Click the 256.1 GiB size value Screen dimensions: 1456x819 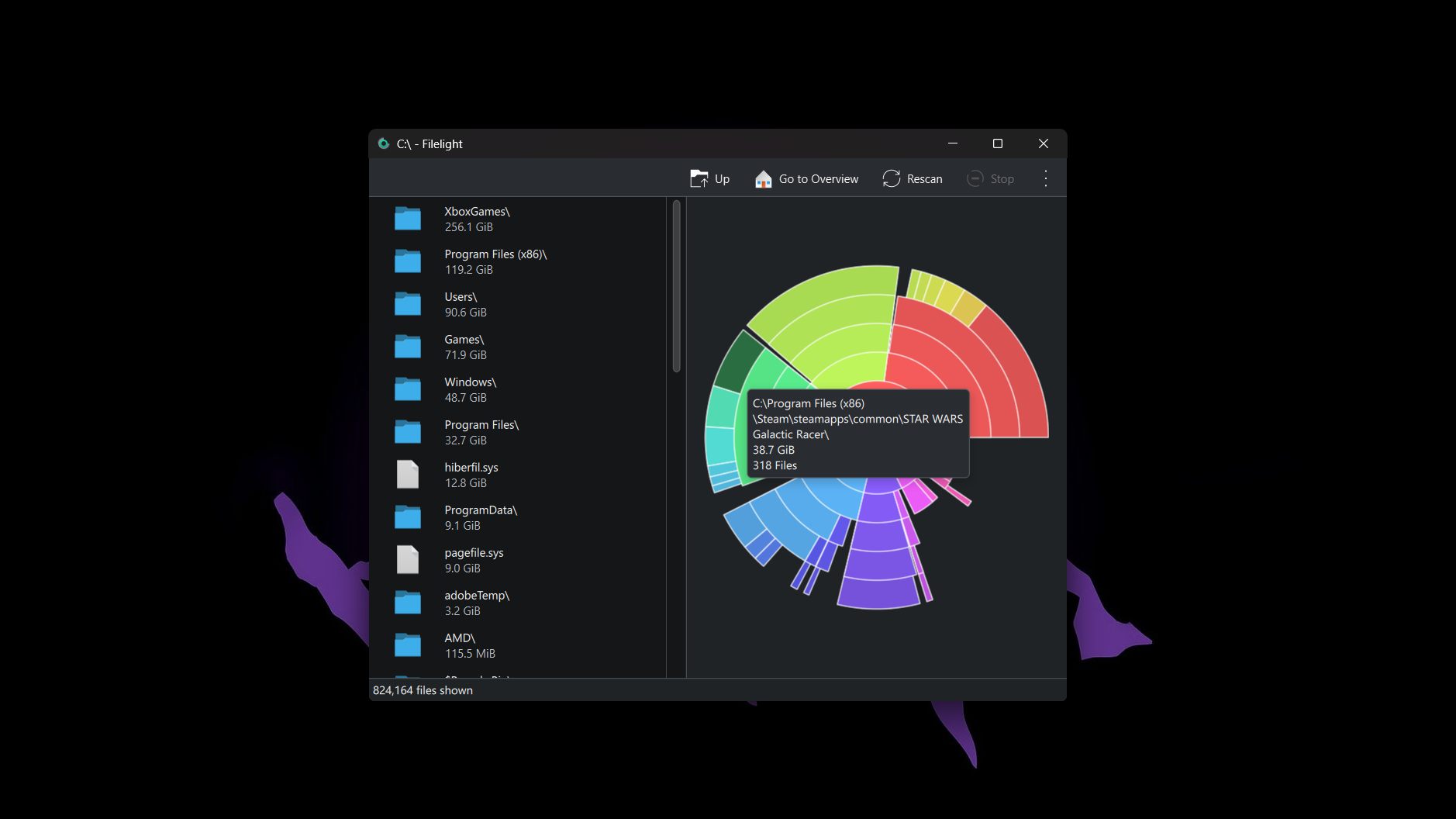tap(468, 227)
